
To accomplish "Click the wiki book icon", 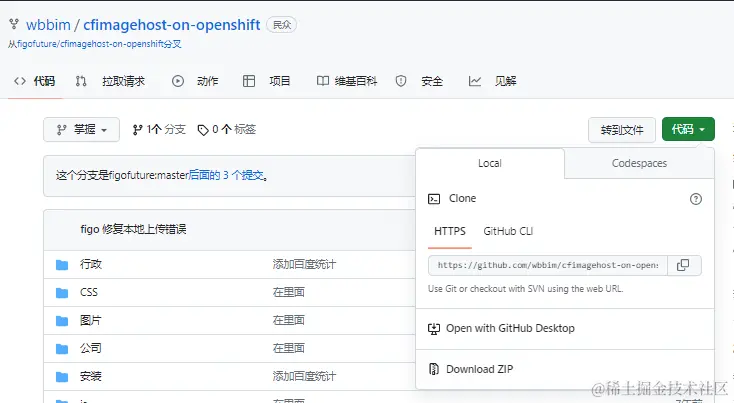I will [x=323, y=81].
